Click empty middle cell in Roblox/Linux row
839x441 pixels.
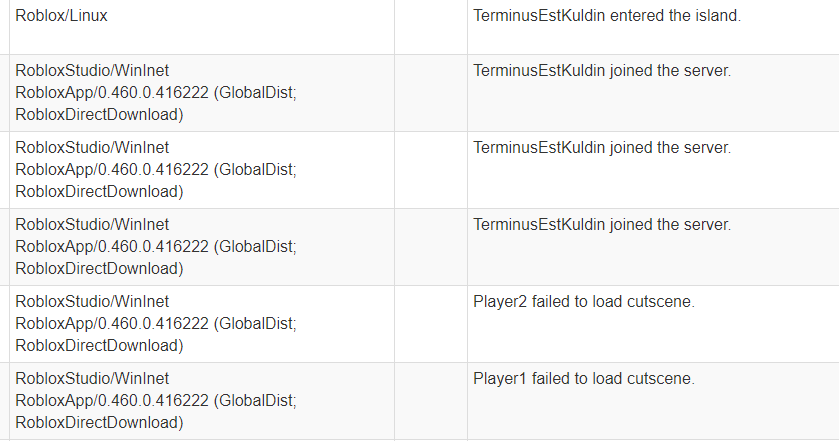coord(430,27)
